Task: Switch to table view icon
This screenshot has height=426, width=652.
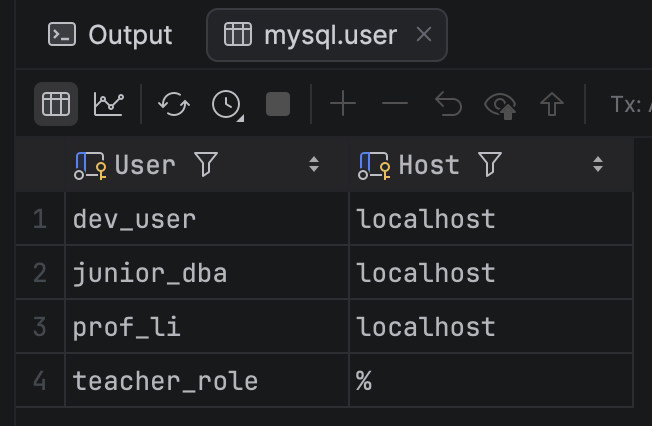Action: 56,104
